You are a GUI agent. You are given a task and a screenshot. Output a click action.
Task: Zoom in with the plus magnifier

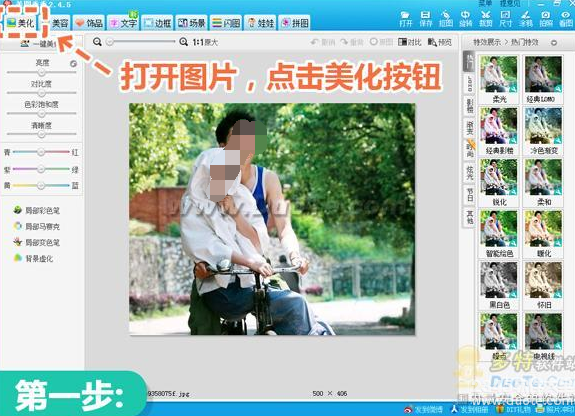[x=183, y=42]
